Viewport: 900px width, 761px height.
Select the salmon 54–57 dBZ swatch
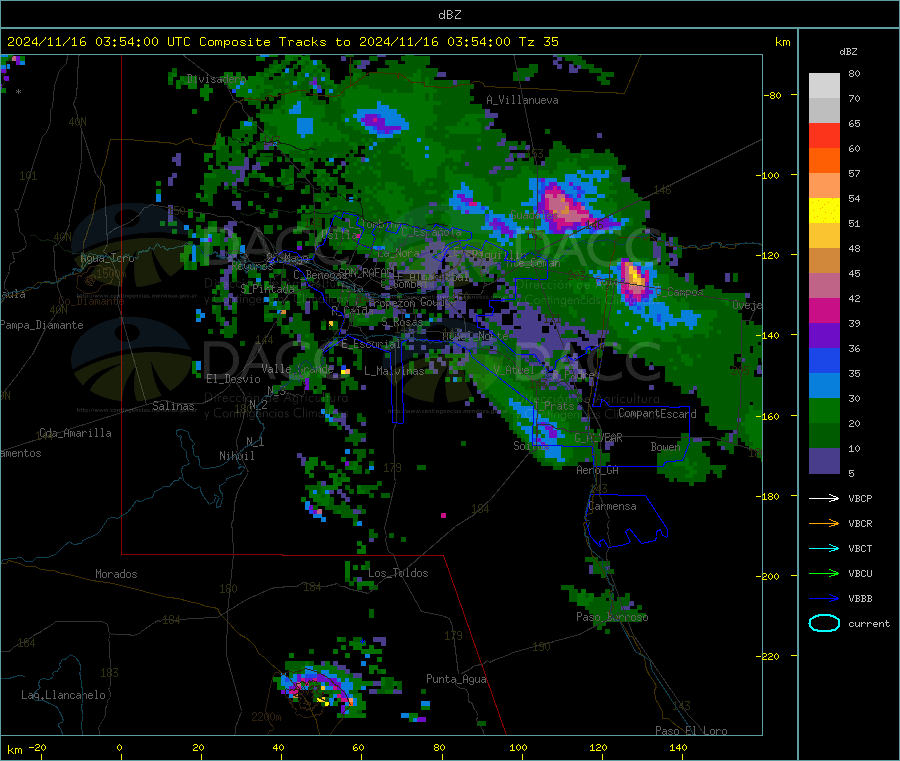pyautogui.click(x=824, y=185)
